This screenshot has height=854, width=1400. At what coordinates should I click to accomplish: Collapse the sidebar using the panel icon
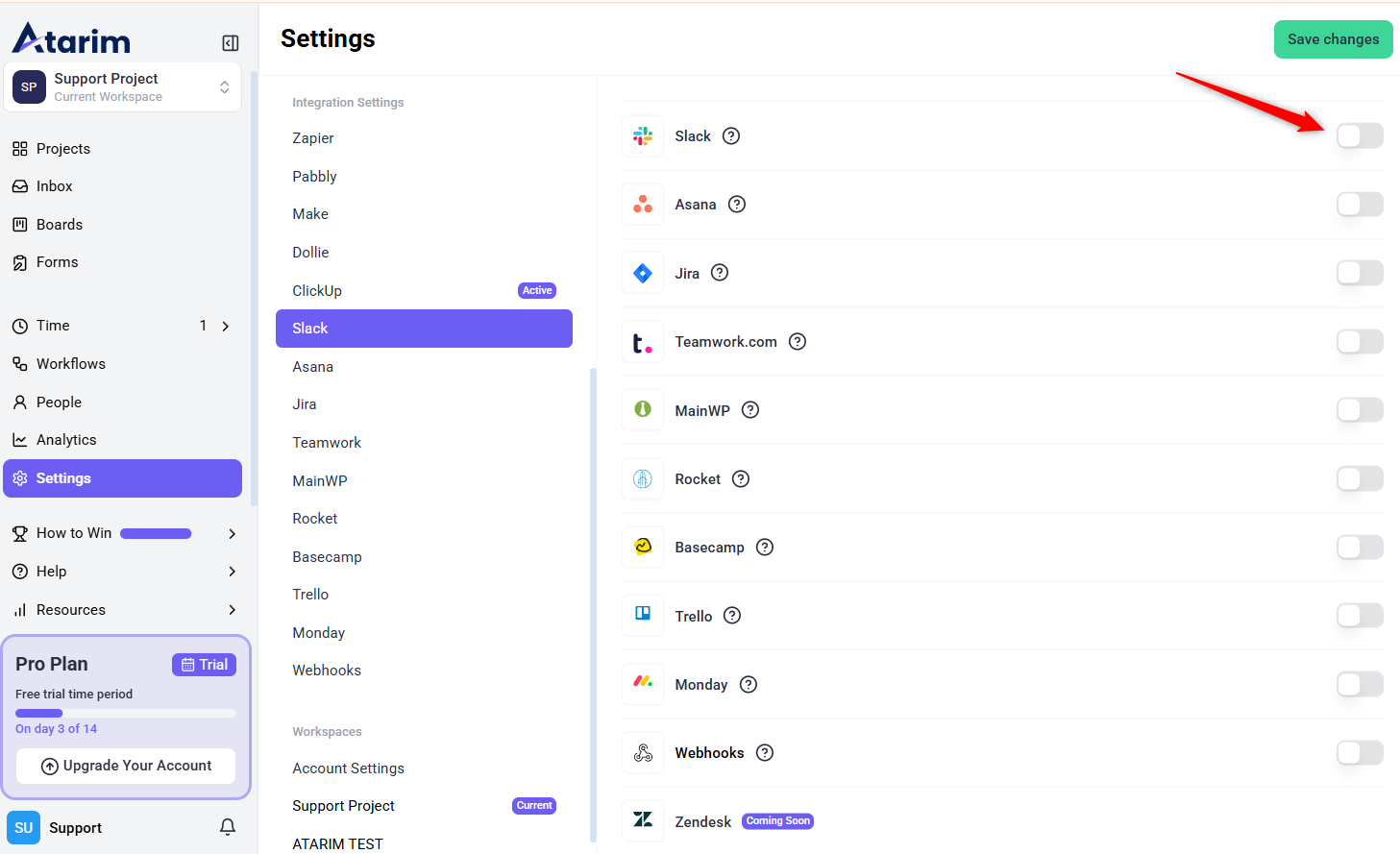[x=231, y=42]
